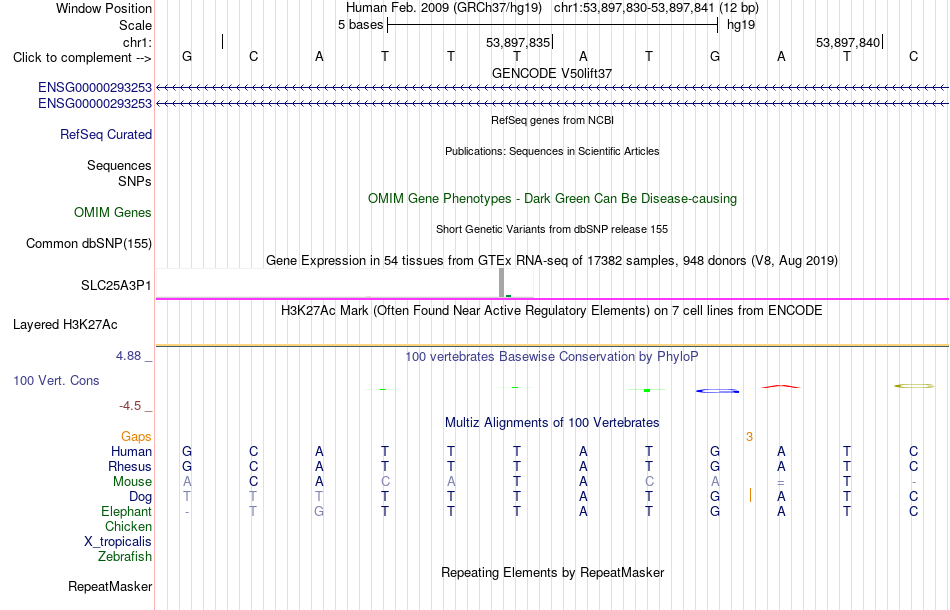Click the Layered H3K27Ac track label
950x610 pixels.
pyautogui.click(x=65, y=325)
